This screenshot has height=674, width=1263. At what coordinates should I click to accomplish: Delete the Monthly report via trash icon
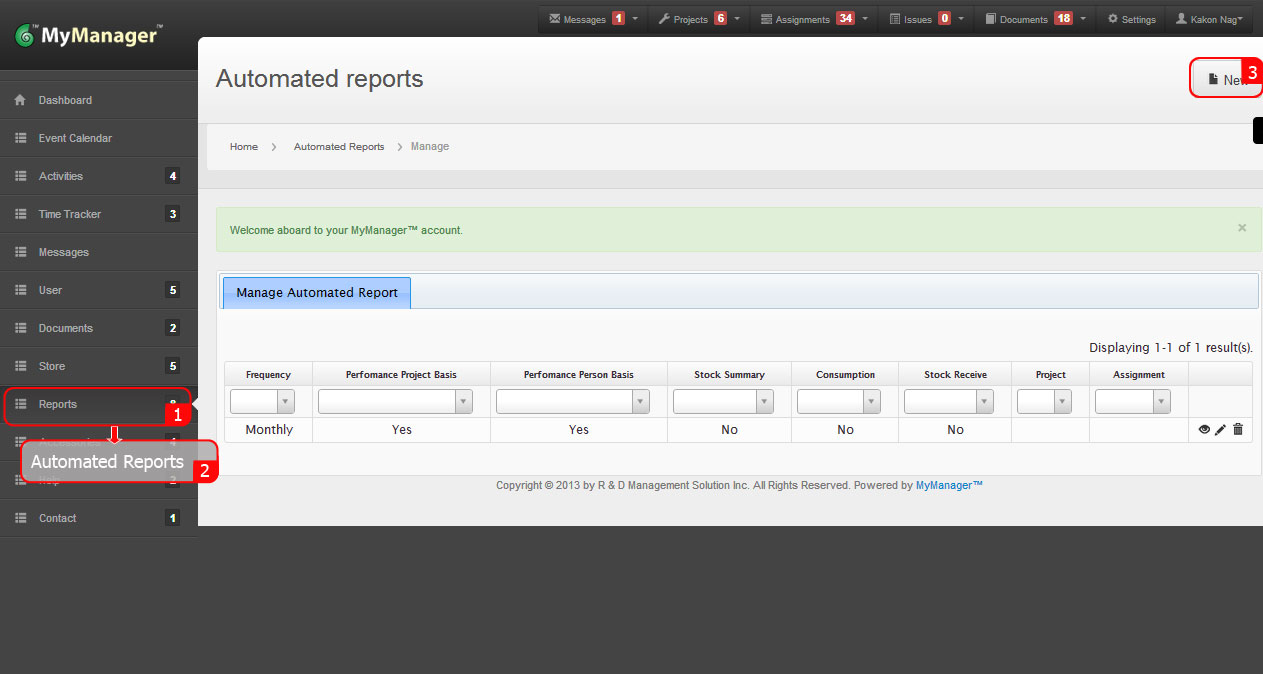(1238, 429)
